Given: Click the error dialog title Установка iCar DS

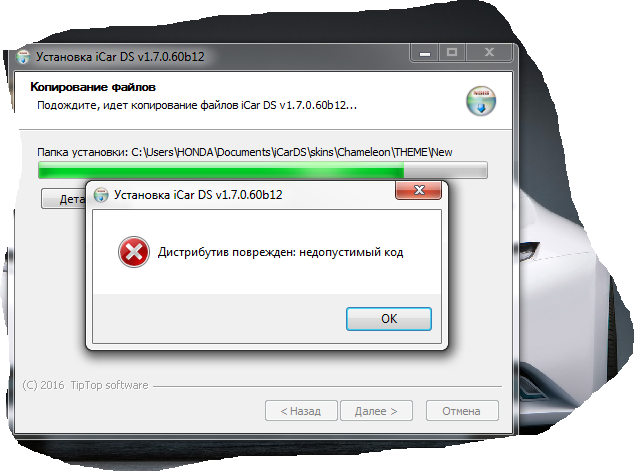Looking at the screenshot, I should coord(198,195).
